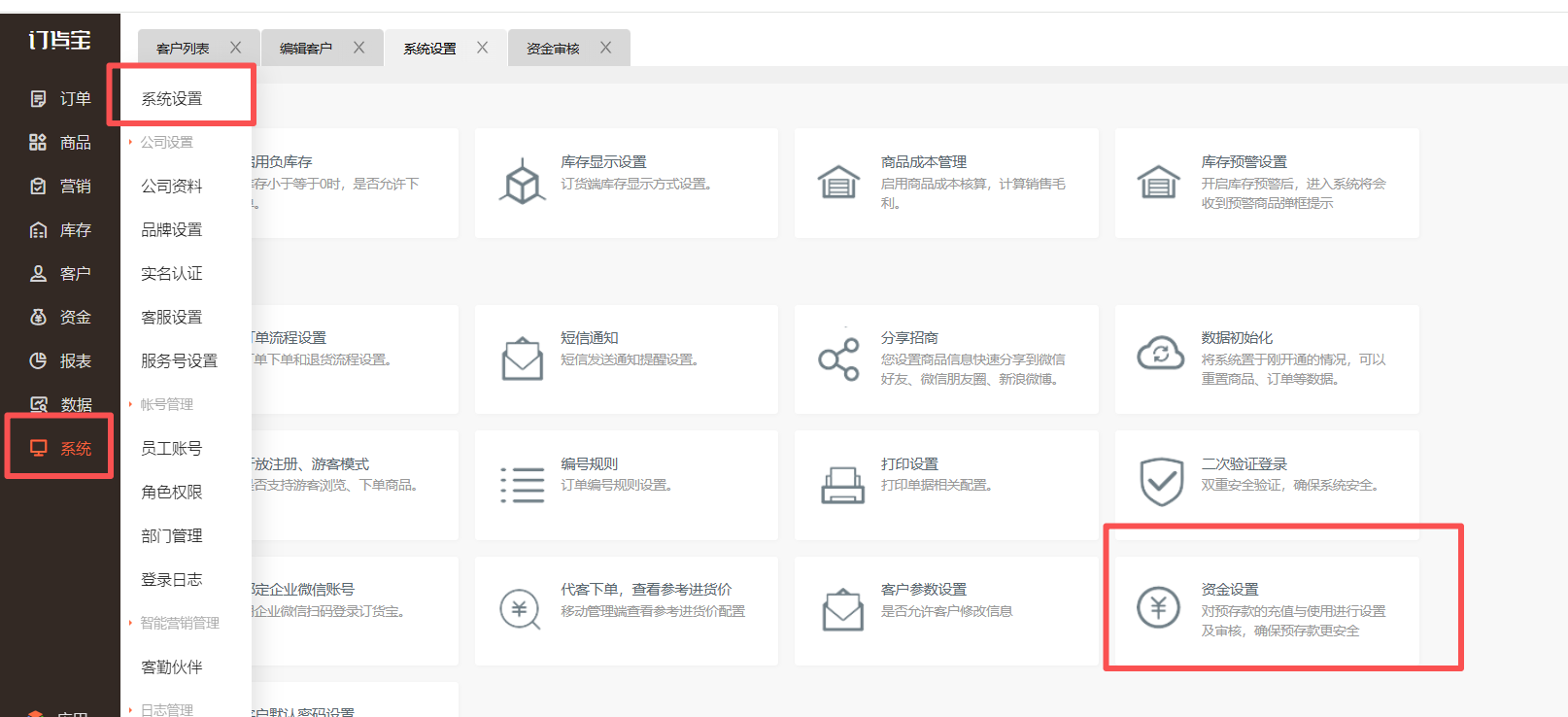Click the envelope icon for 短信通知

(523, 358)
